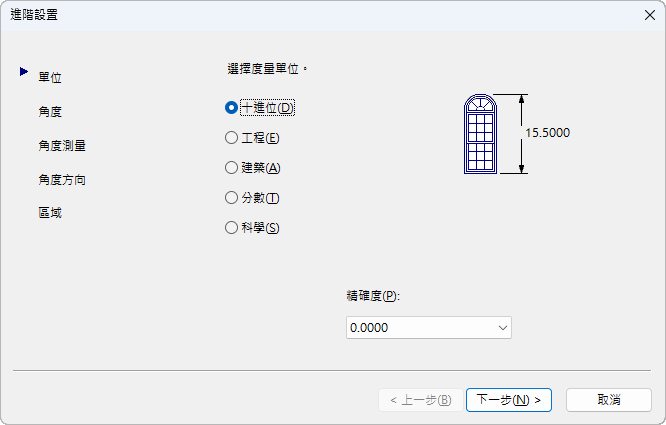The height and width of the screenshot is (425, 666).
Task: Click the dropdown arrow beside 0.0000
Action: tap(502, 328)
